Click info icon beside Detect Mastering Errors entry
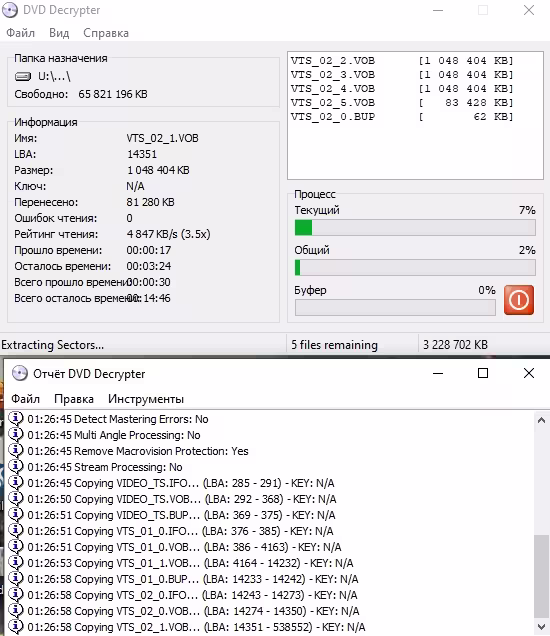Screen dimensions: 550x636 tap(15, 419)
